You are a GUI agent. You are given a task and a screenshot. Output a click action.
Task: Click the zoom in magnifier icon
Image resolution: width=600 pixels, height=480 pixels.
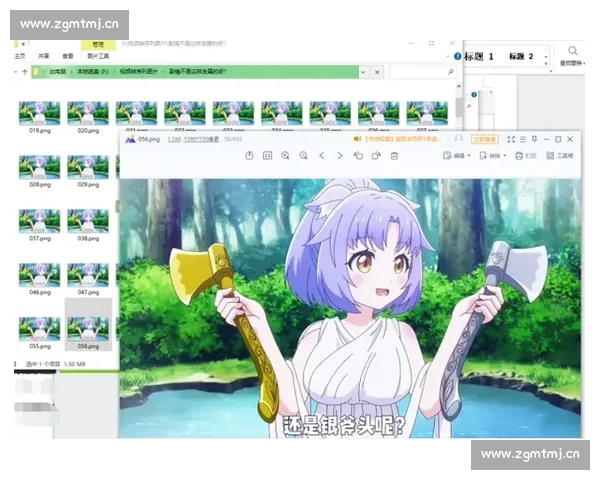click(x=286, y=156)
